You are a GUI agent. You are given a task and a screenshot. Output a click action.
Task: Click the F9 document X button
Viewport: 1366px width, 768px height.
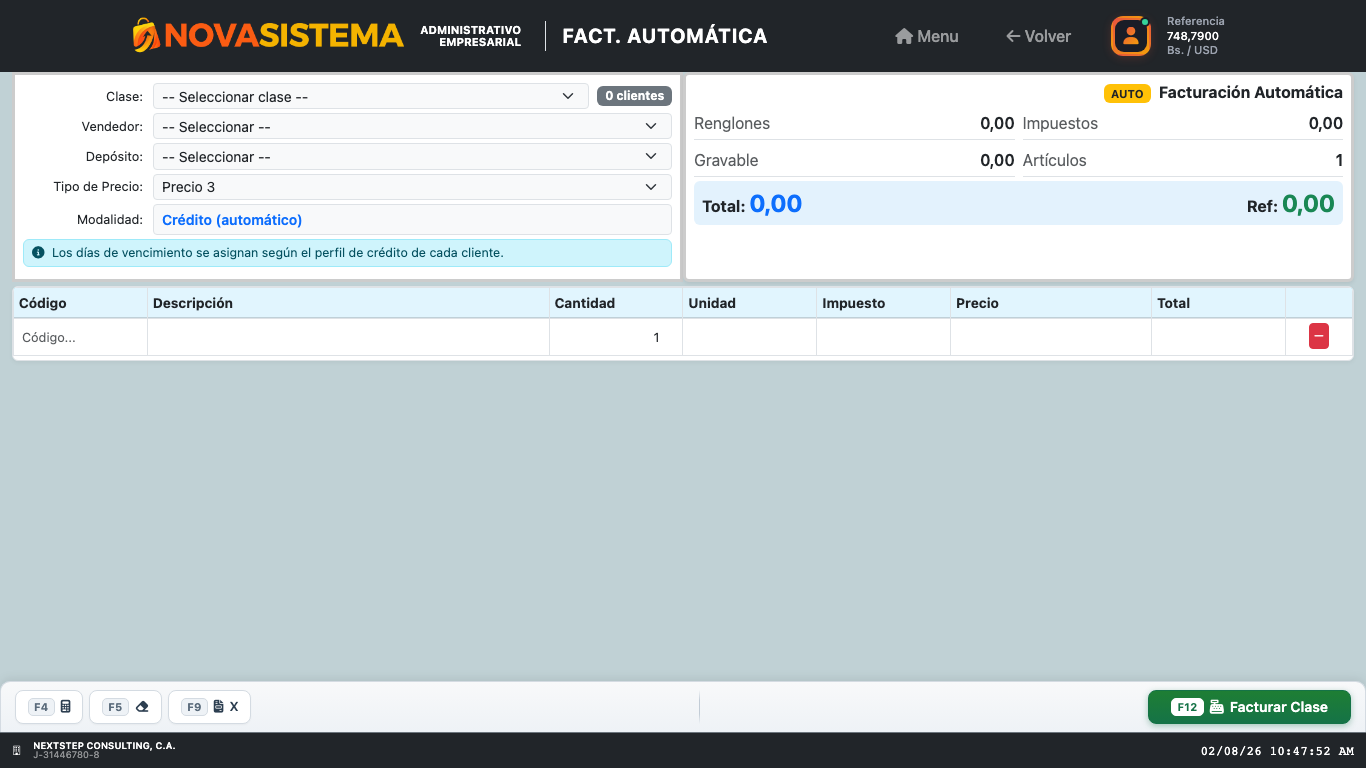[x=209, y=707]
